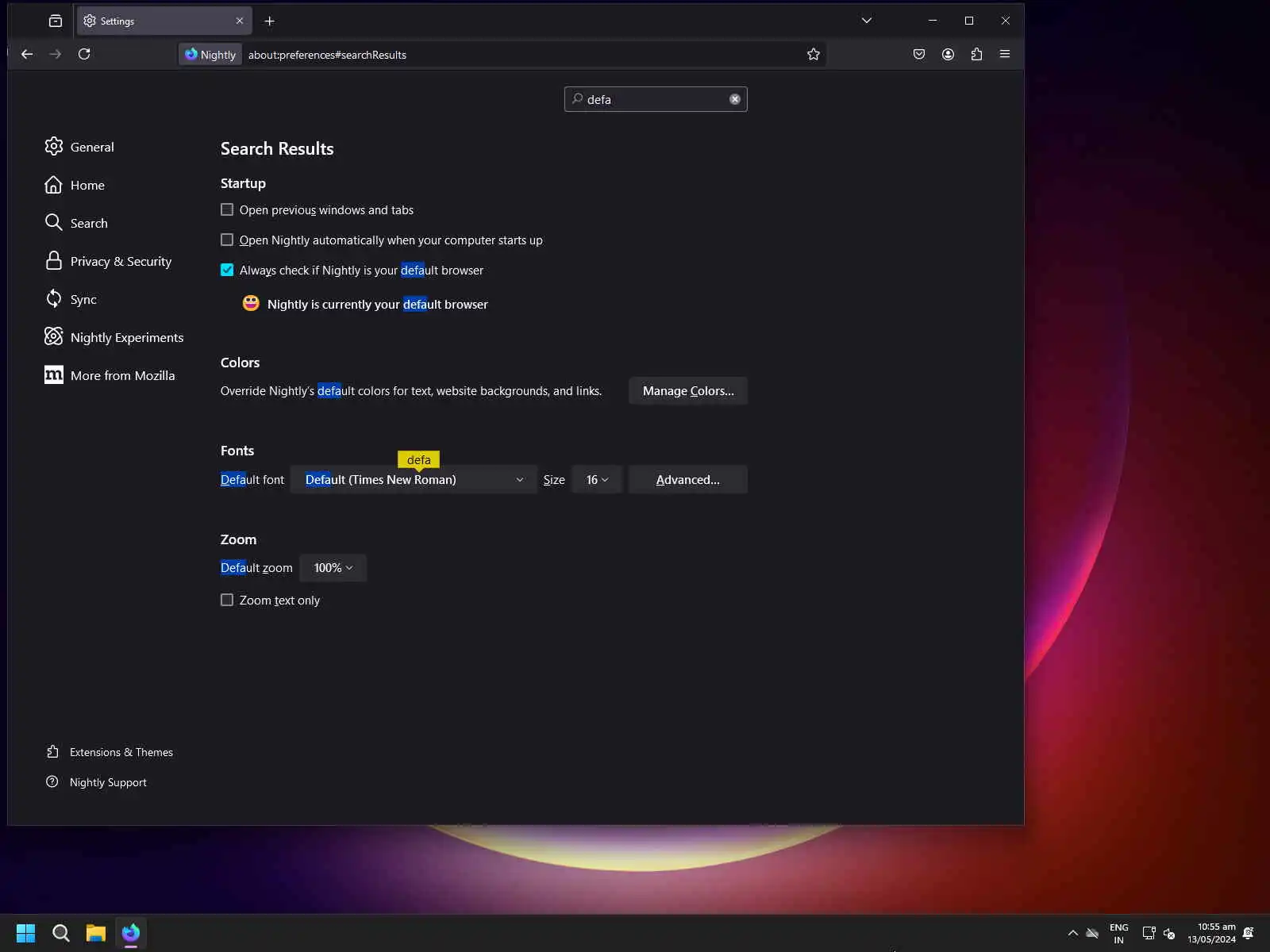Click the back navigation arrow
The width and height of the screenshot is (1270, 952).
(x=27, y=54)
